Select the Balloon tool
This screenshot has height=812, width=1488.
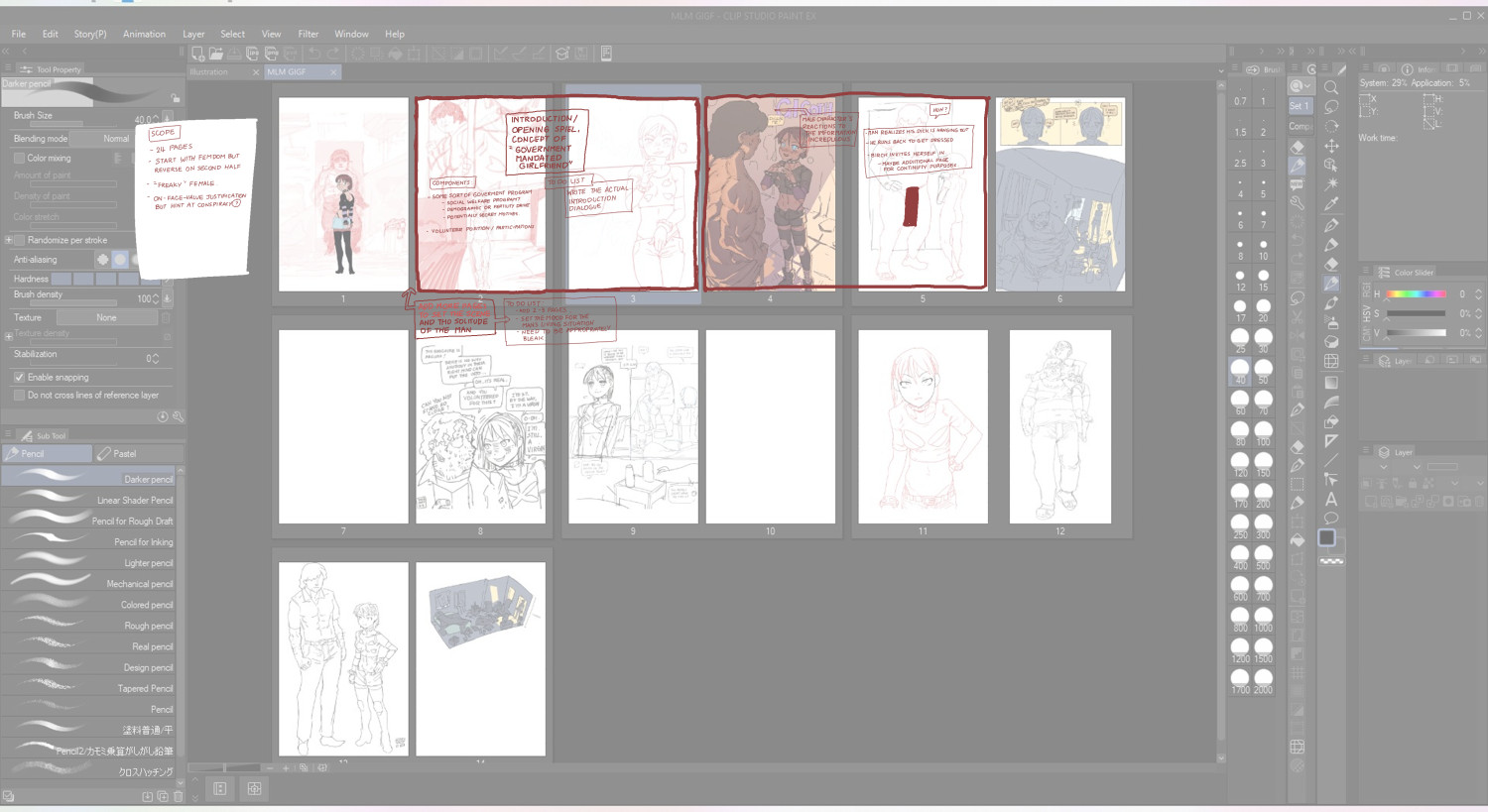[x=1331, y=519]
